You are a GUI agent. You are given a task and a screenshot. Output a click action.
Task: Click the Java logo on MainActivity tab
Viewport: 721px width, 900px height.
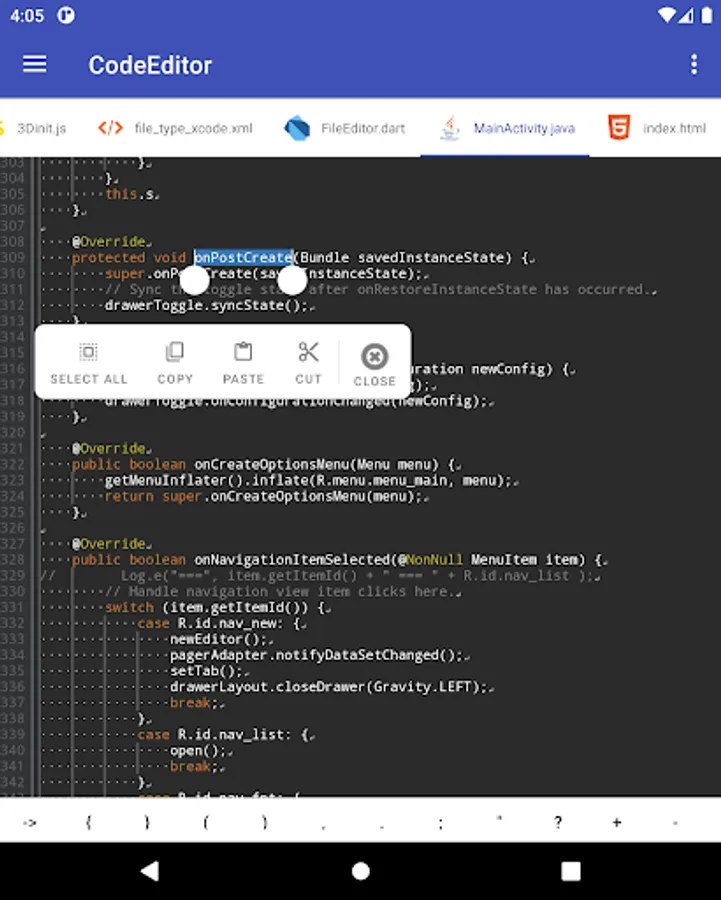(449, 127)
